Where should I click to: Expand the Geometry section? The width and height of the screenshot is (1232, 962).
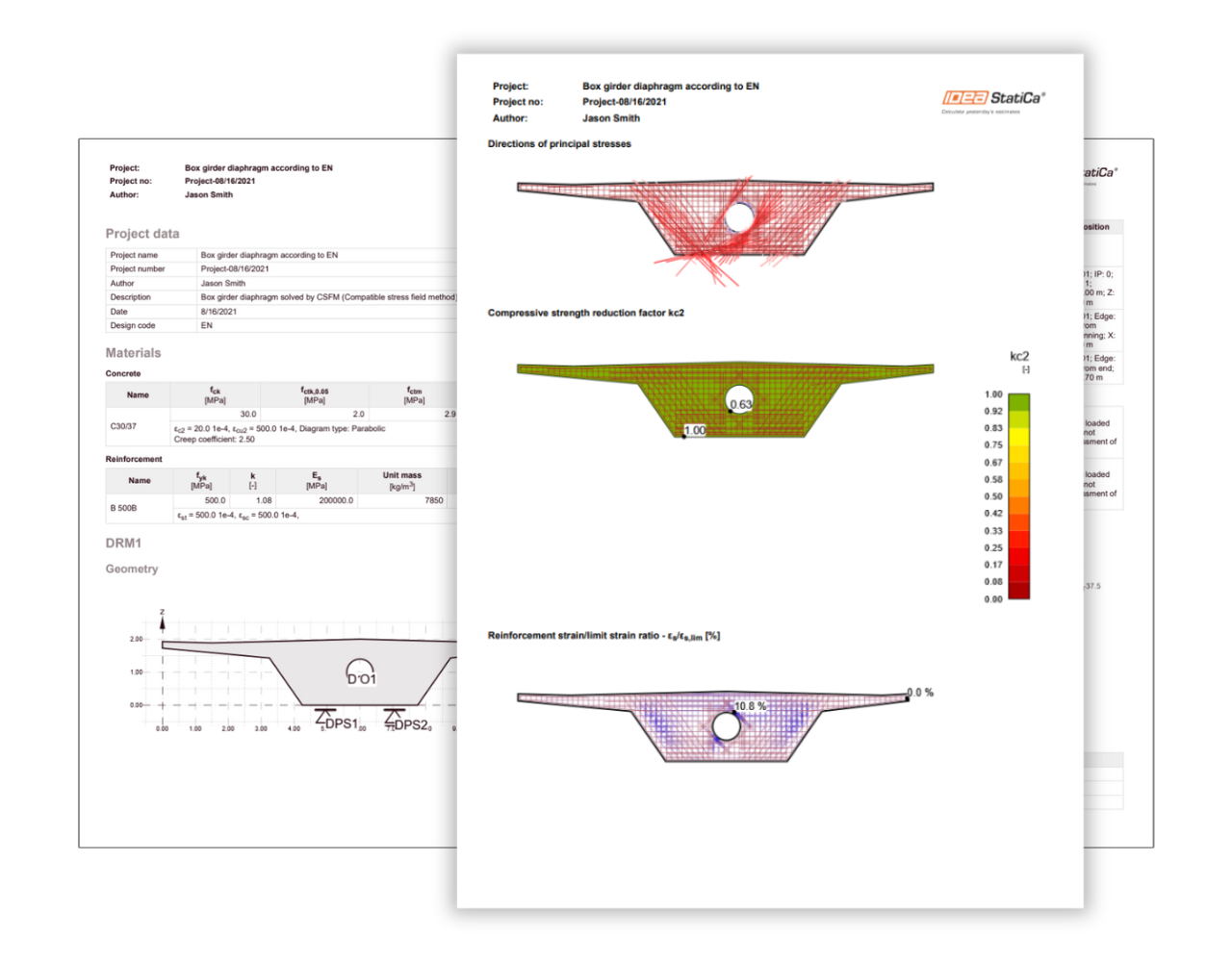(131, 570)
